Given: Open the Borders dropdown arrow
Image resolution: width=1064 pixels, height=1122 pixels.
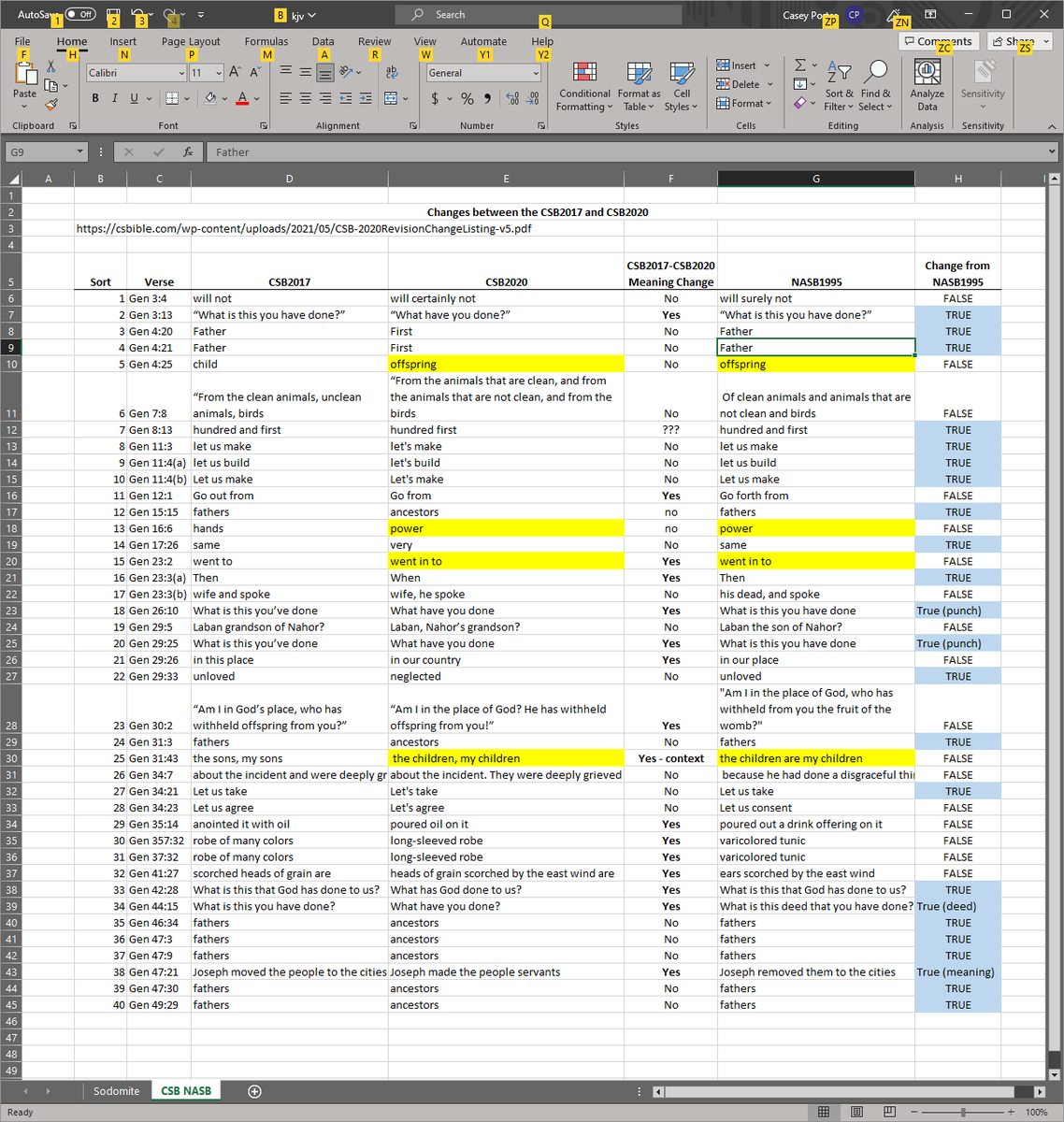Looking at the screenshot, I should pos(187,98).
